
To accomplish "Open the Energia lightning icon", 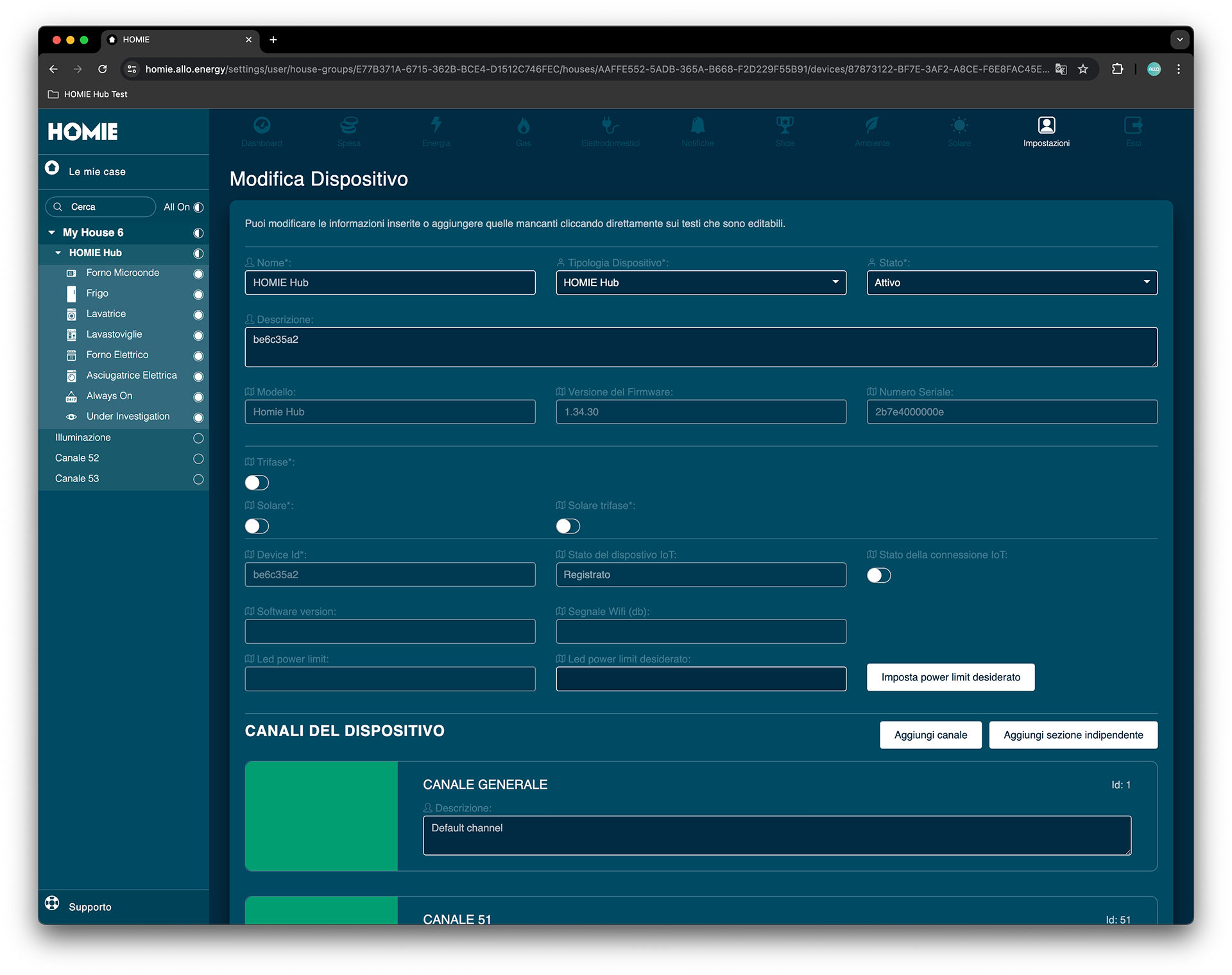I will [436, 125].
